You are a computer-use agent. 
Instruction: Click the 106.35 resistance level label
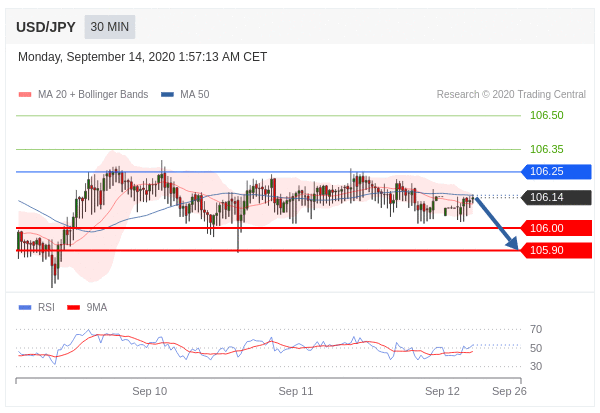546,149
